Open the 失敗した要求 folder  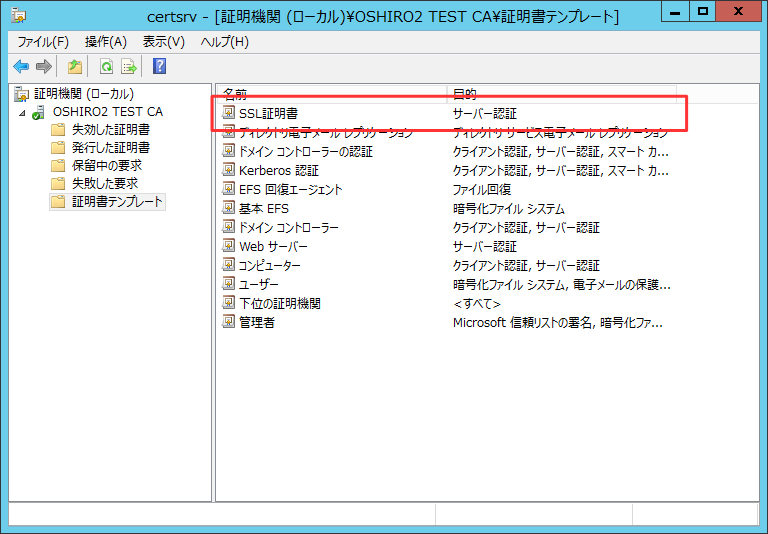(x=105, y=184)
